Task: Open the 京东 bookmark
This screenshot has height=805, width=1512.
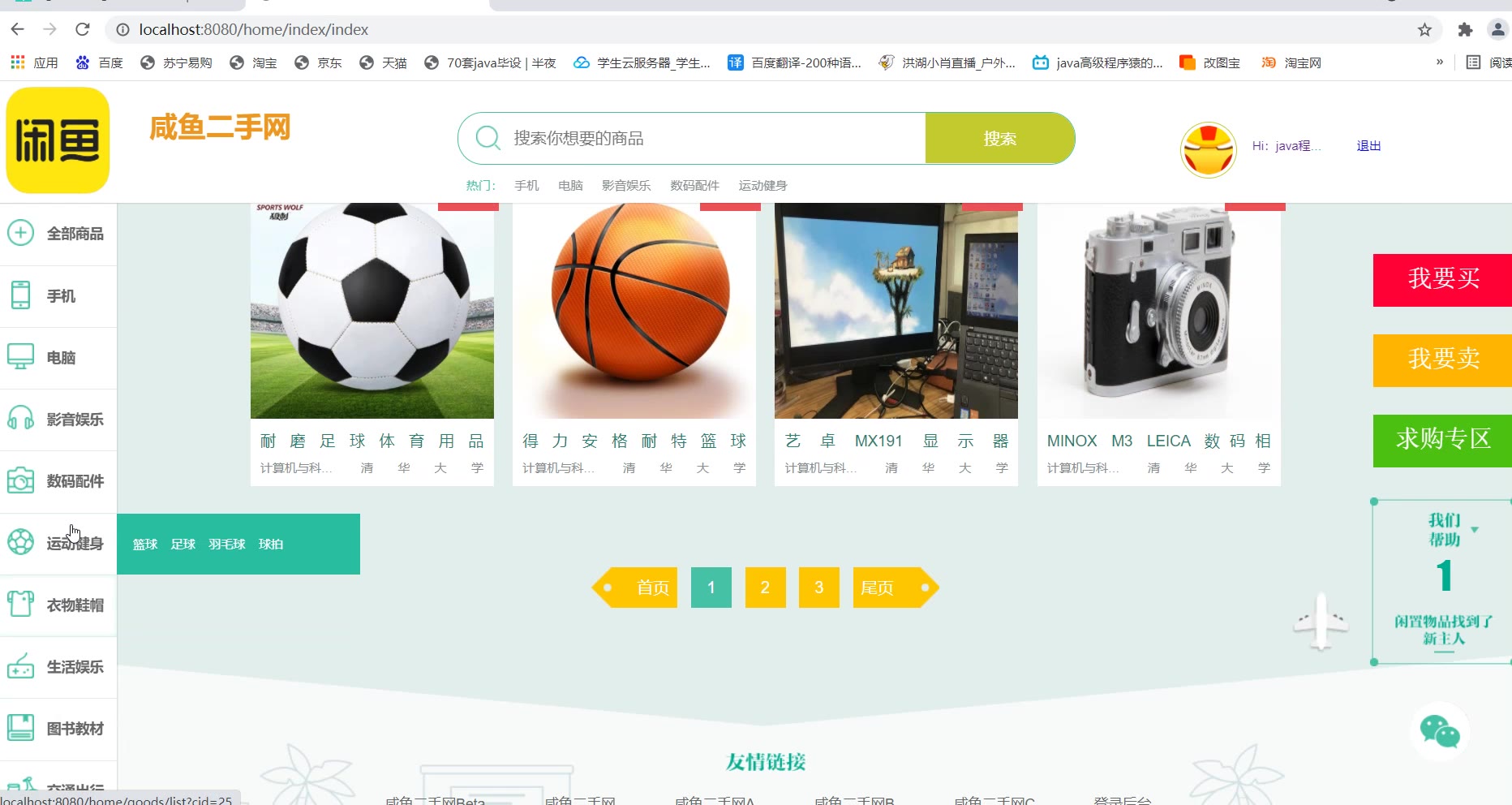Action: (x=318, y=62)
